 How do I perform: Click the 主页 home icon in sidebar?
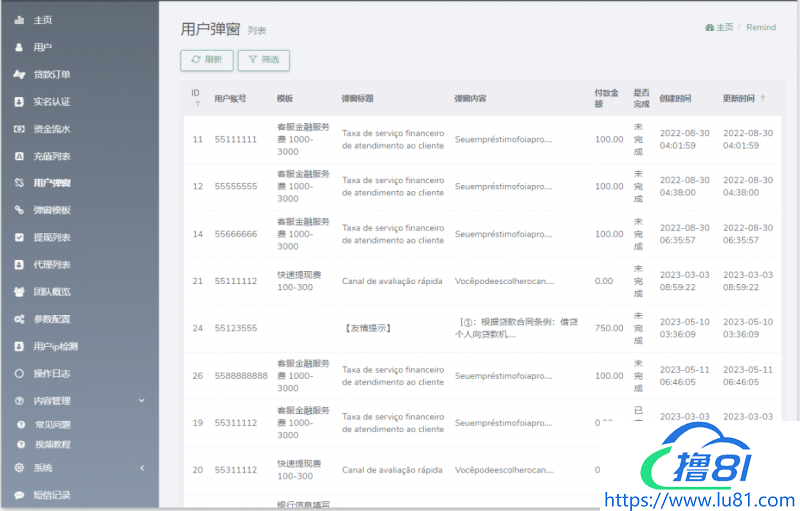pyautogui.click(x=19, y=20)
